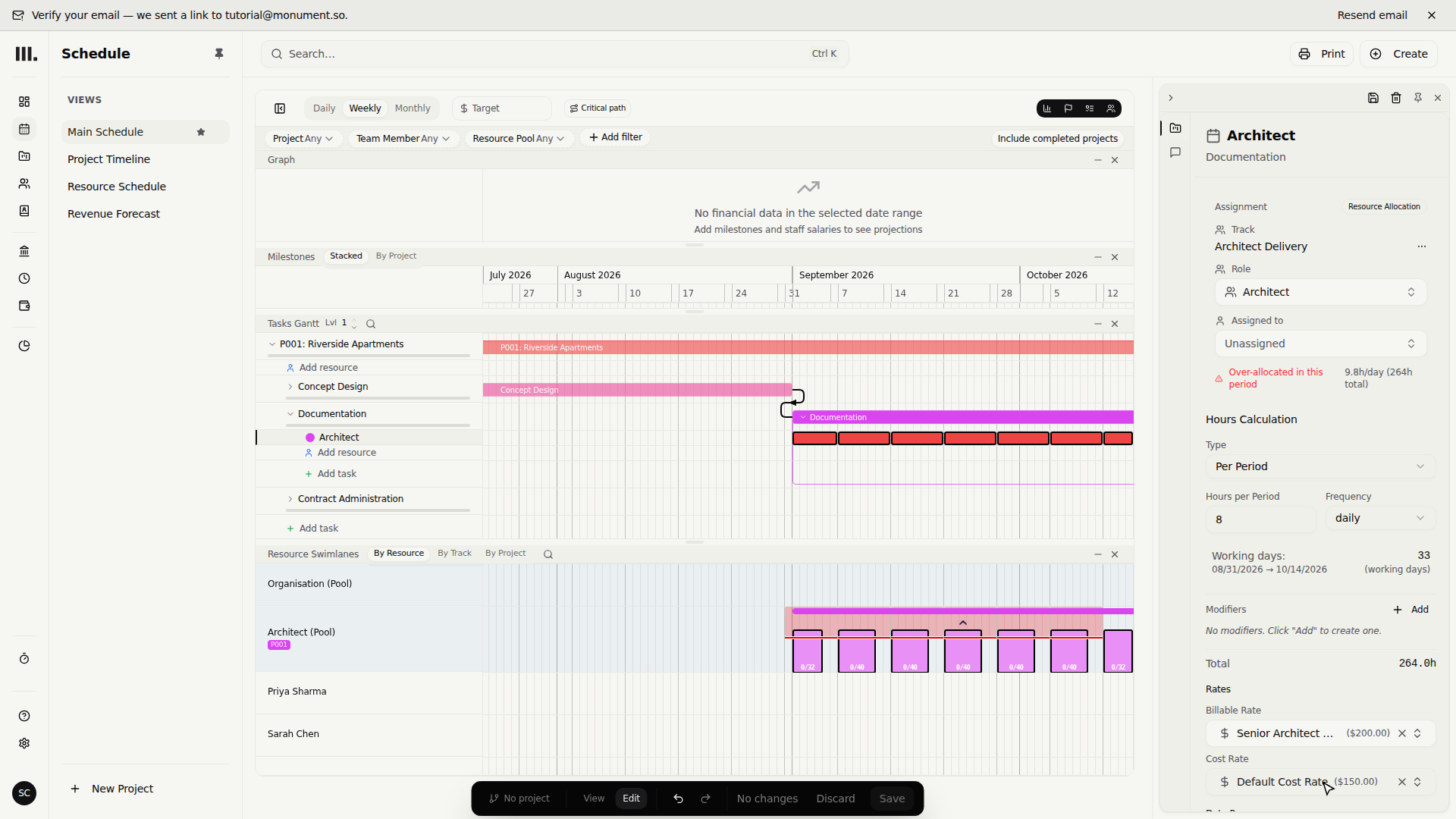Select the By Track swimlane tab

click(454, 554)
